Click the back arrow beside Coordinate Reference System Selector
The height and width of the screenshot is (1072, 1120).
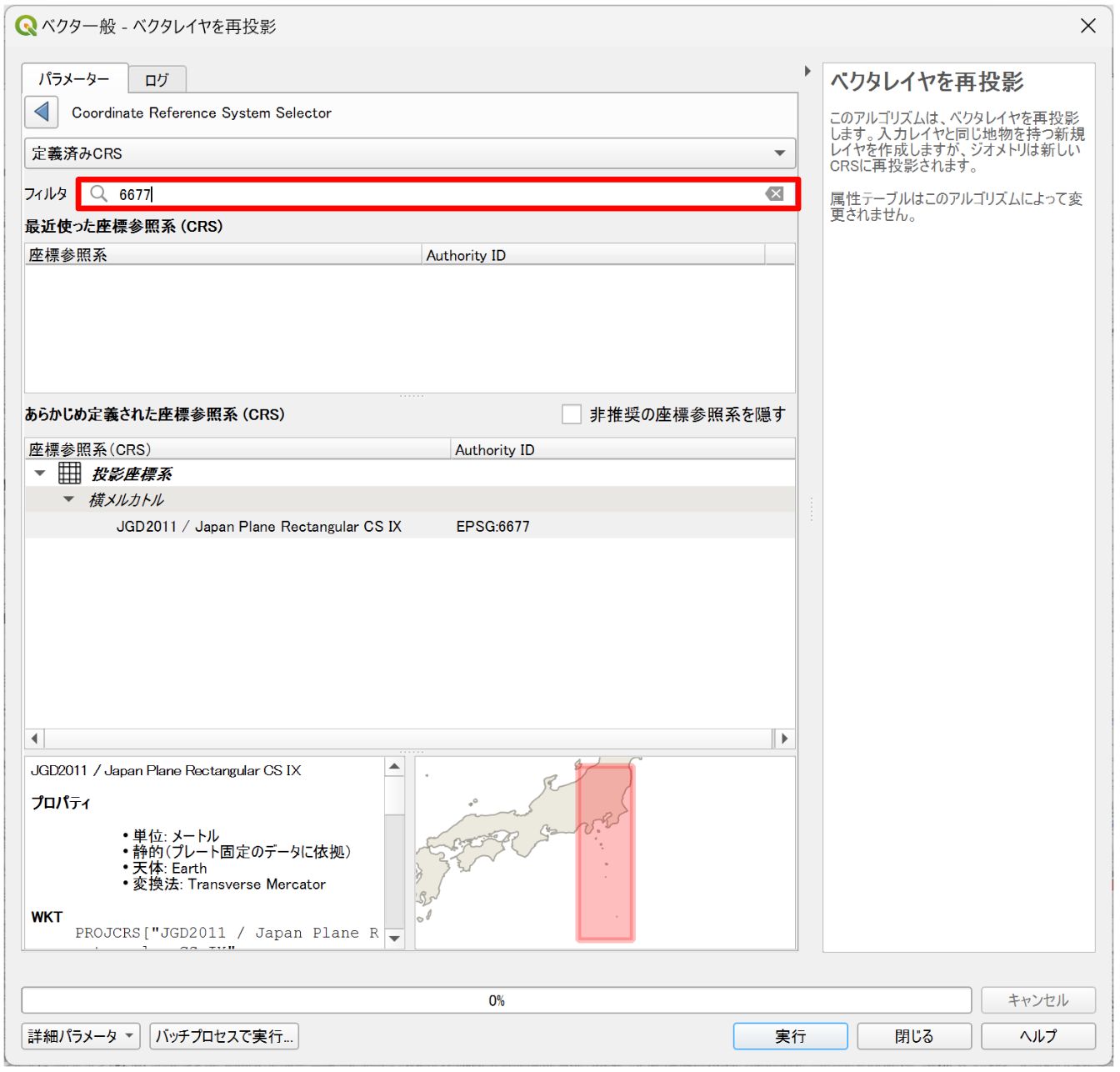[x=42, y=112]
